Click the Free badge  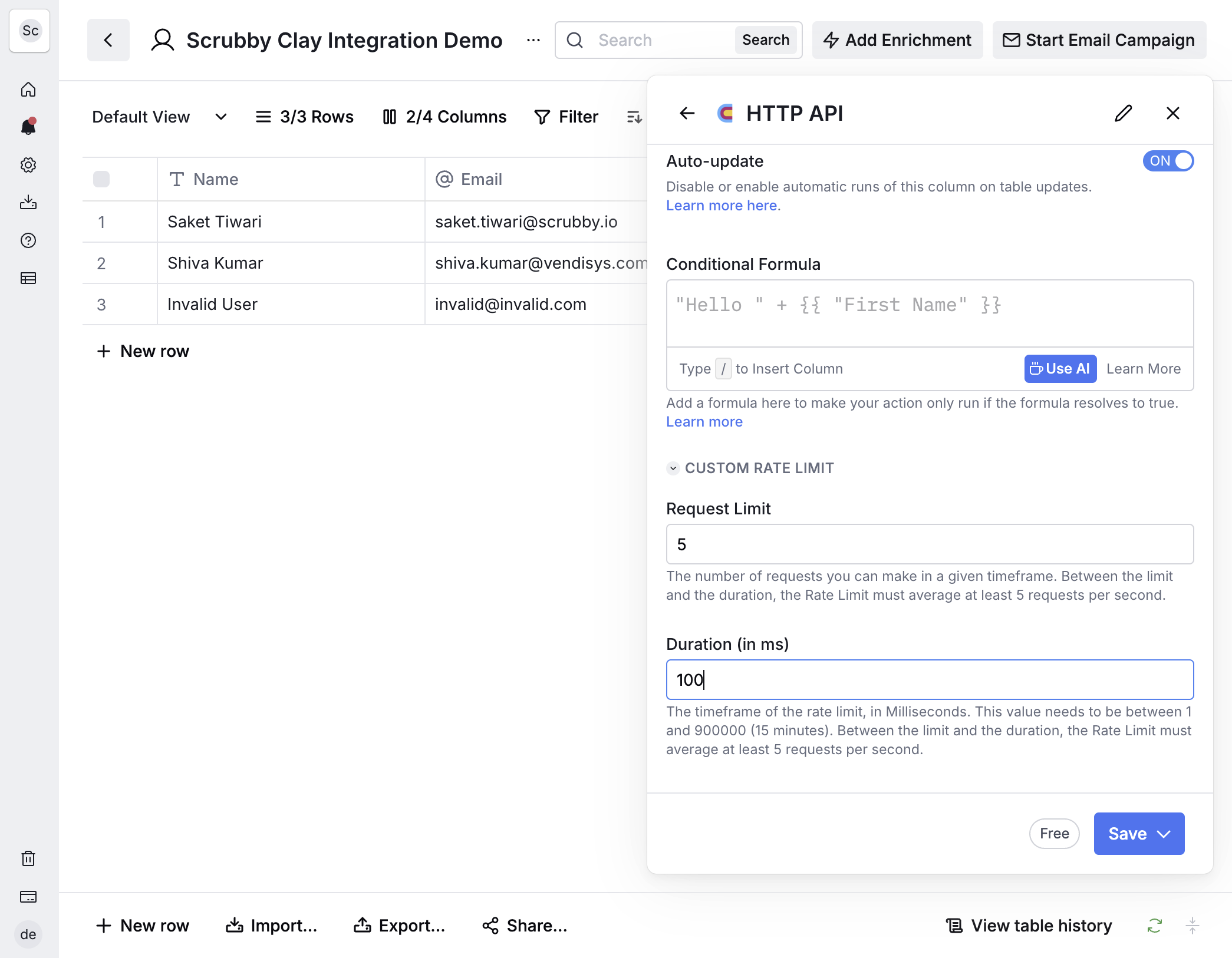click(x=1055, y=834)
